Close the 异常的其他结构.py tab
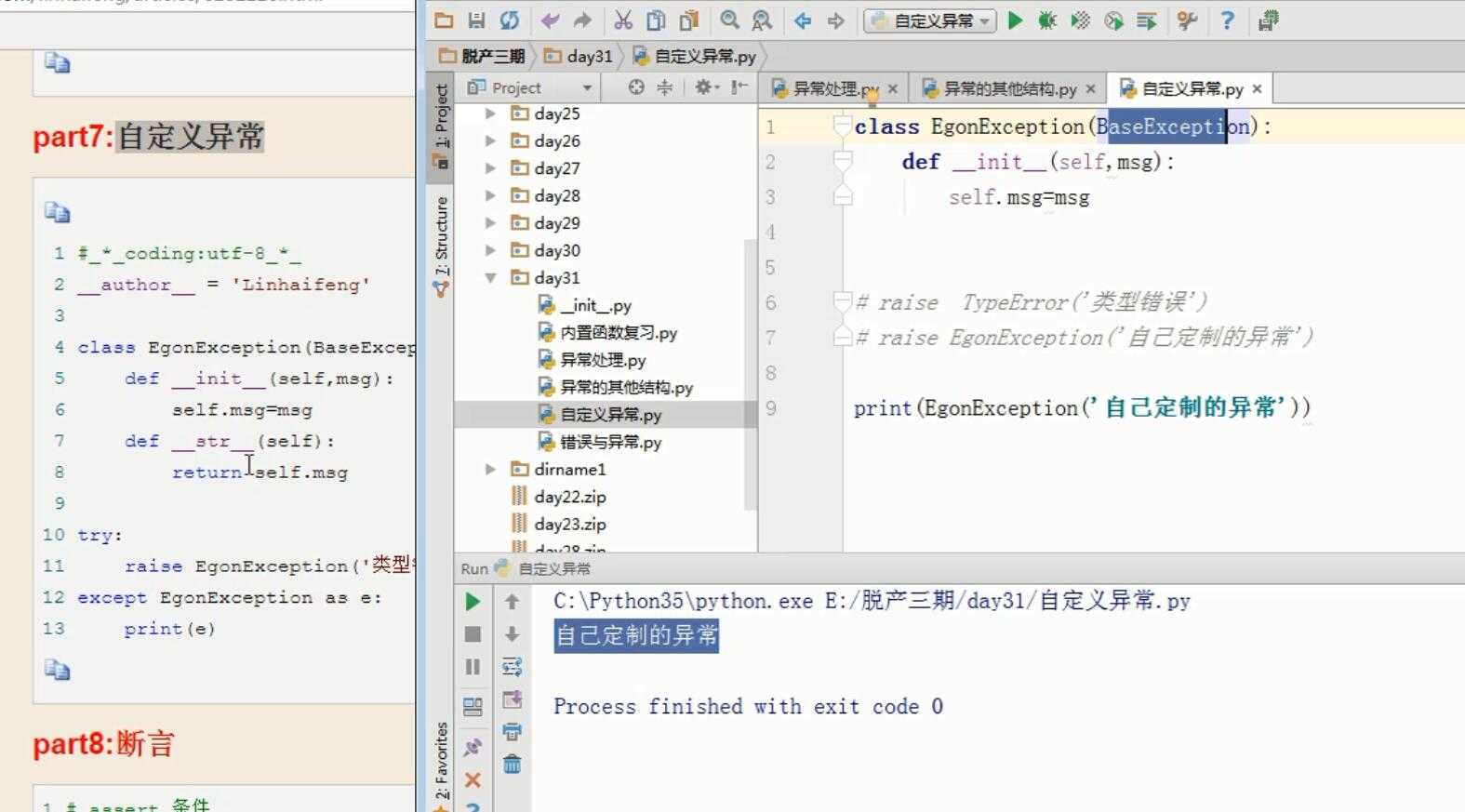The height and width of the screenshot is (812, 1465). 1090,88
